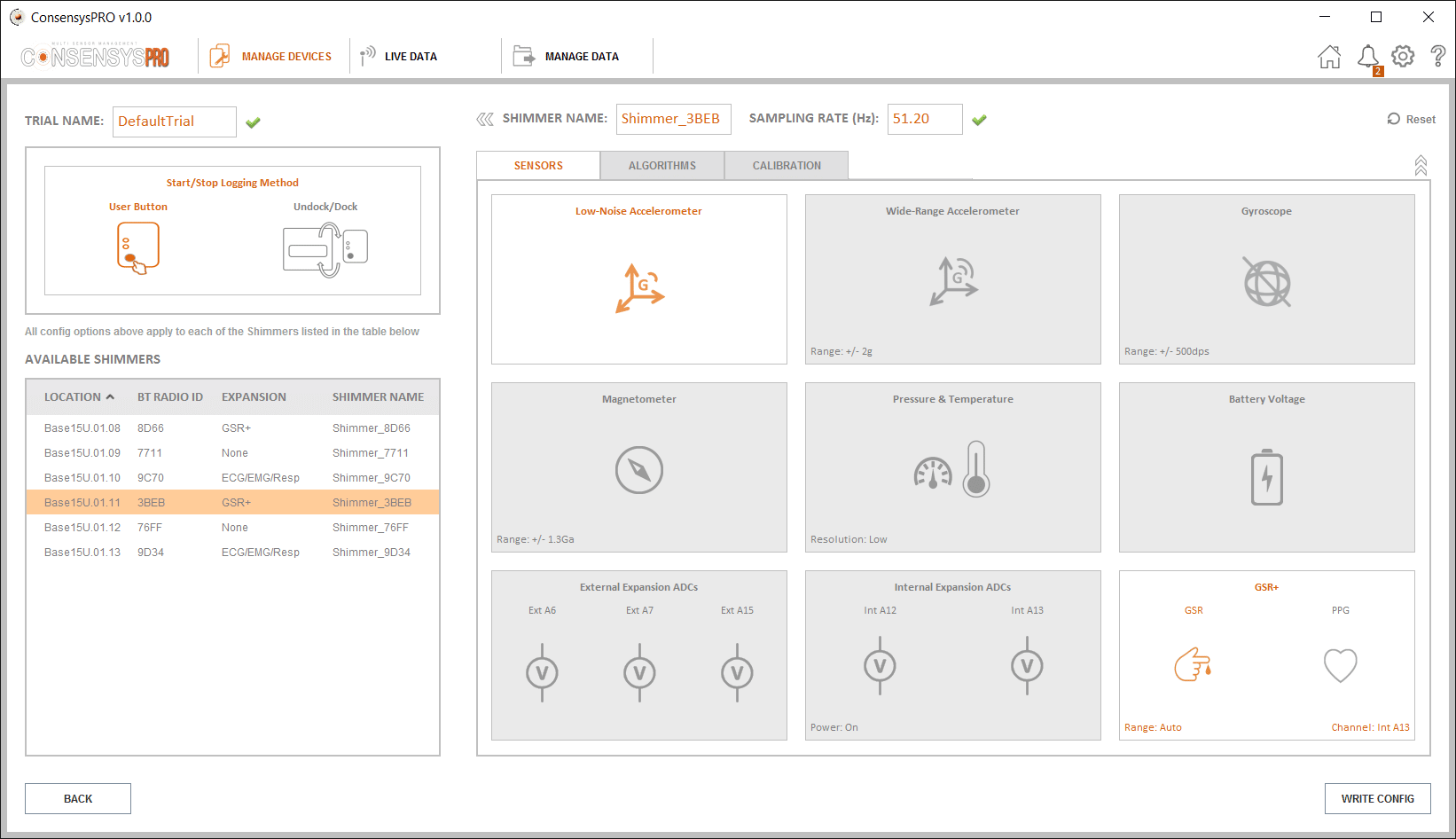Edit the Sampling Rate field
The width and height of the screenshot is (1456, 839).
(x=925, y=119)
